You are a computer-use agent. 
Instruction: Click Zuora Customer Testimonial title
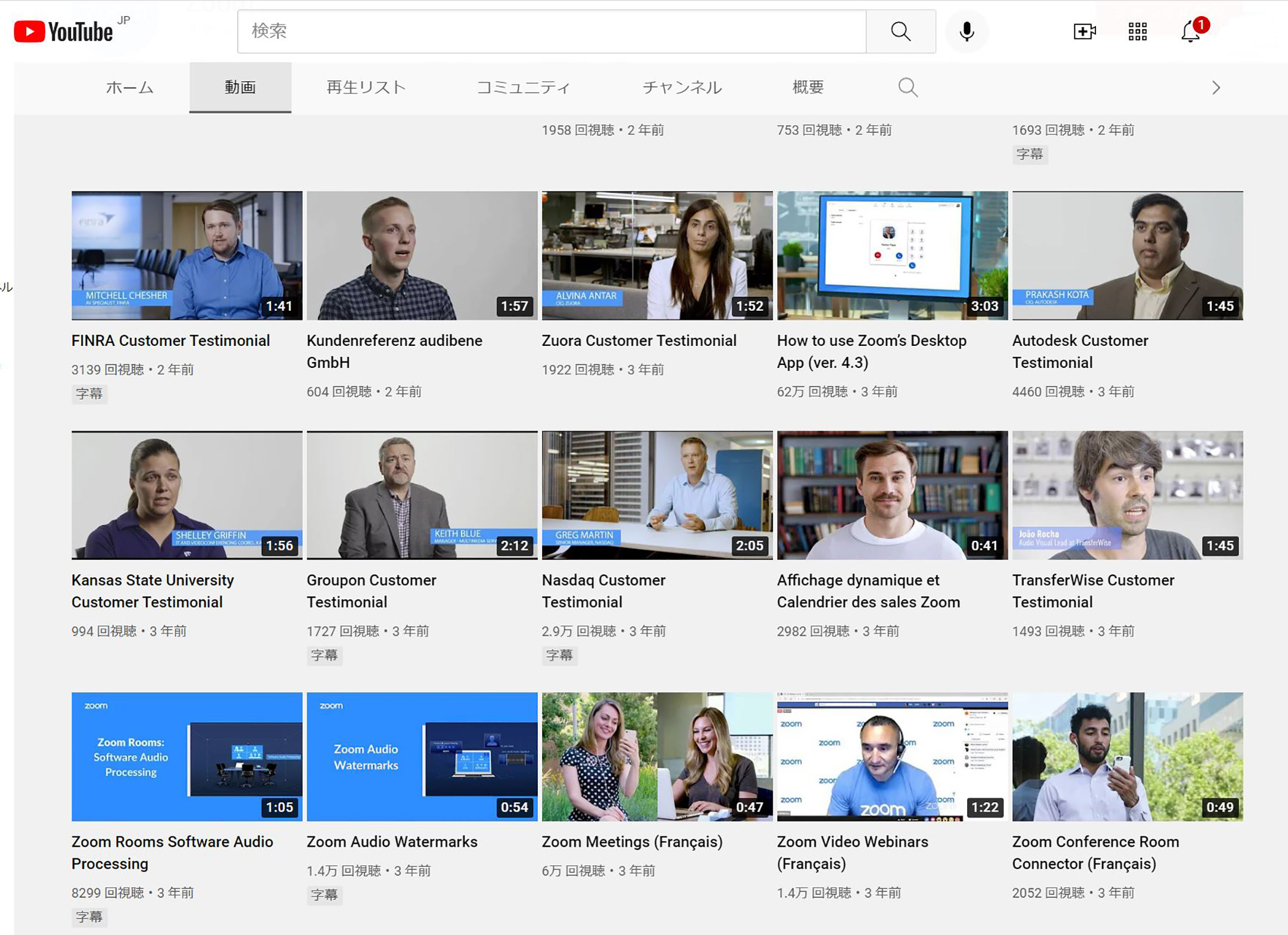pos(639,340)
